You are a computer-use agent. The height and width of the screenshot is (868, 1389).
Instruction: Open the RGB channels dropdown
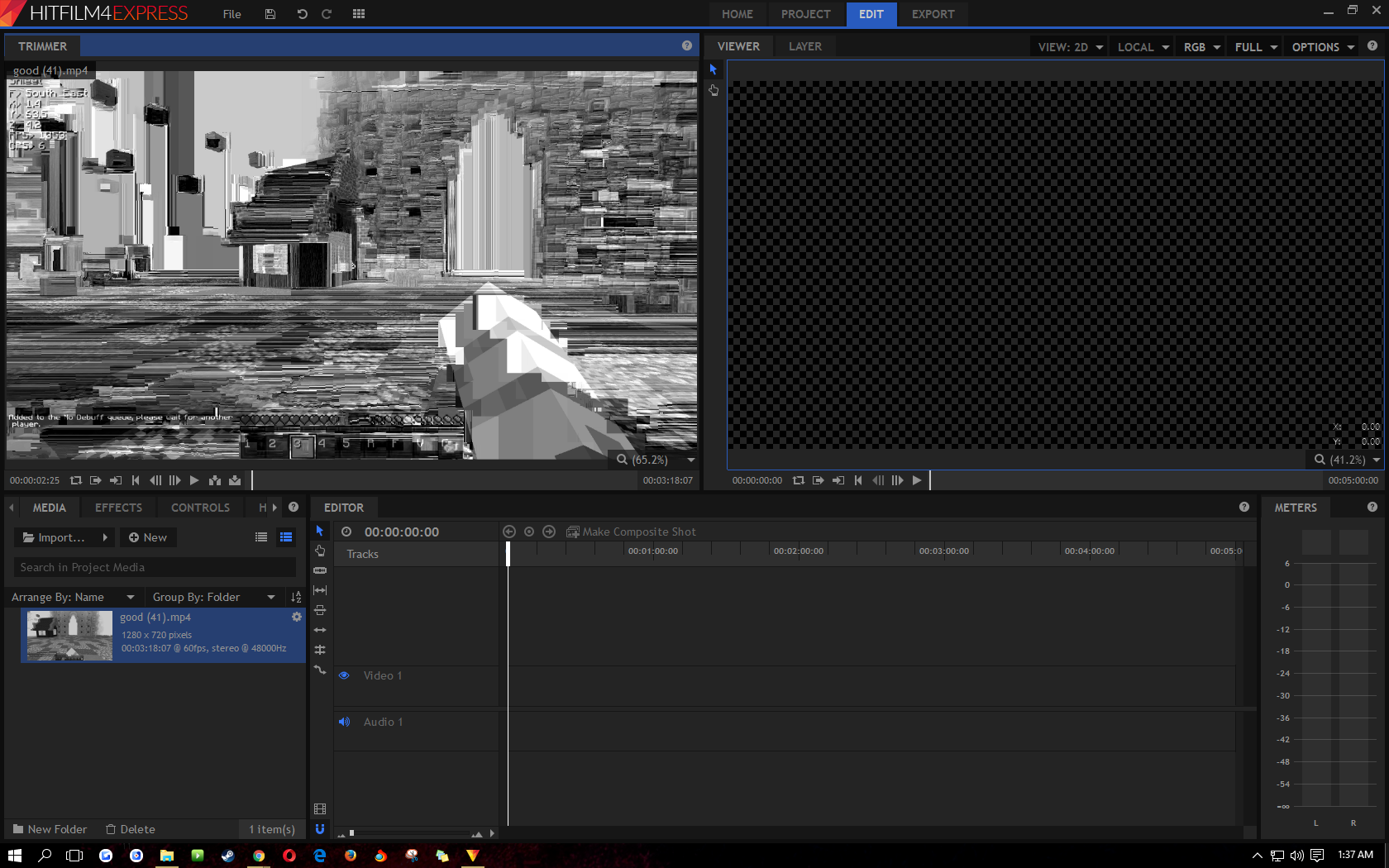coord(1201,47)
